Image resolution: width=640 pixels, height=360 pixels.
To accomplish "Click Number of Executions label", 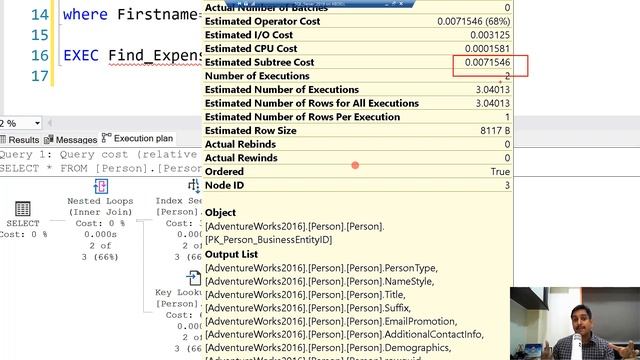I will 257,76.
